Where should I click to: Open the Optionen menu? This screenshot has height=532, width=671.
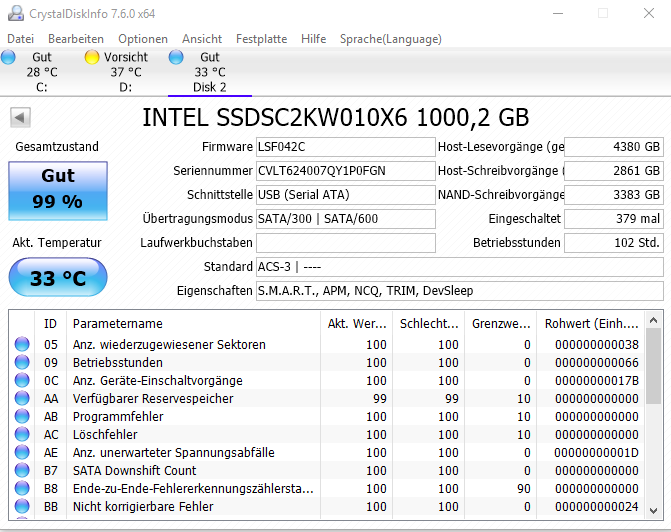tap(143, 39)
